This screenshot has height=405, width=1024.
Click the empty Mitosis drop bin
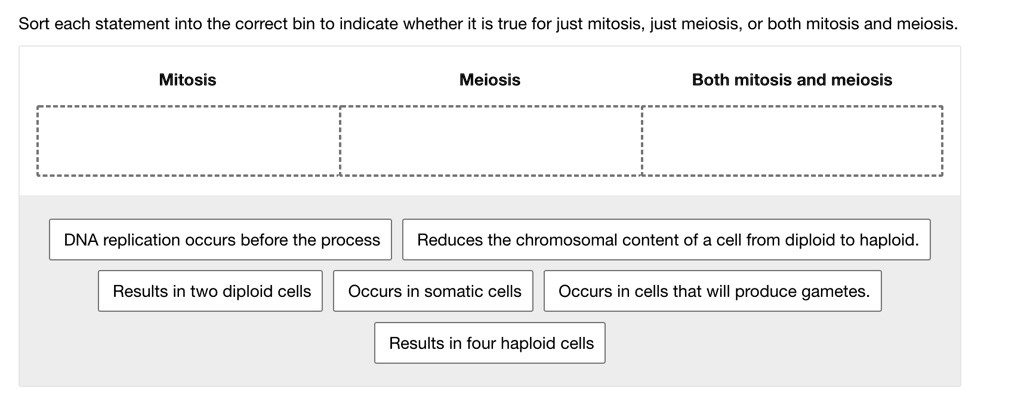pos(188,142)
